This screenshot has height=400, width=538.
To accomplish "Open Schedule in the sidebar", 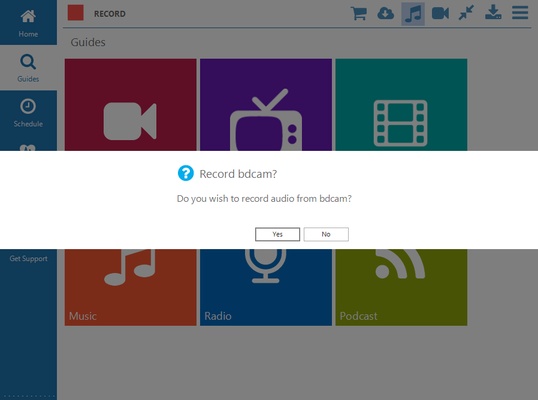I will [x=28, y=113].
